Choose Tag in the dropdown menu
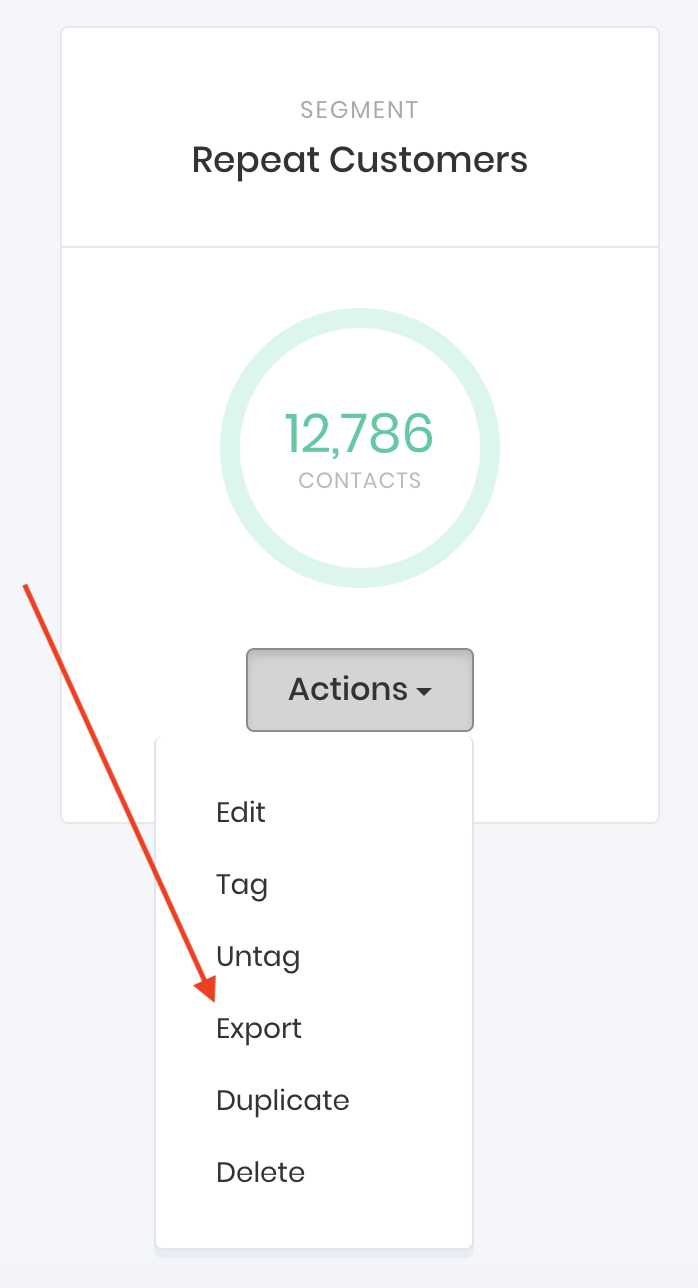 tap(241, 884)
